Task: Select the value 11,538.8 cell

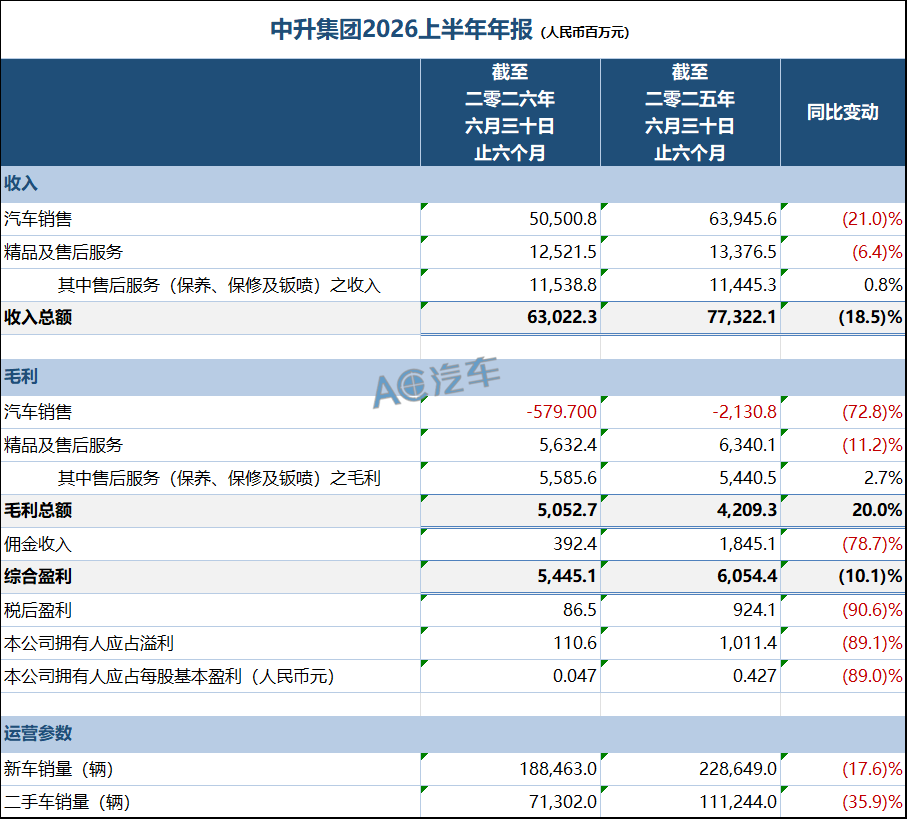Action: [510, 285]
